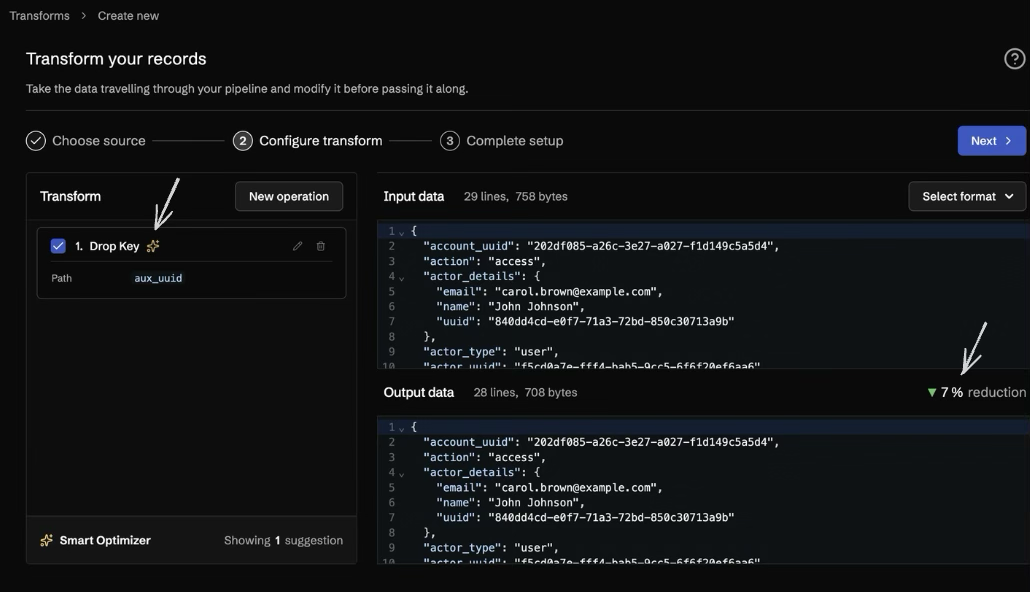The width and height of the screenshot is (1030, 592).
Task: Open the Transforms breadcrumb link
Action: [40, 16]
